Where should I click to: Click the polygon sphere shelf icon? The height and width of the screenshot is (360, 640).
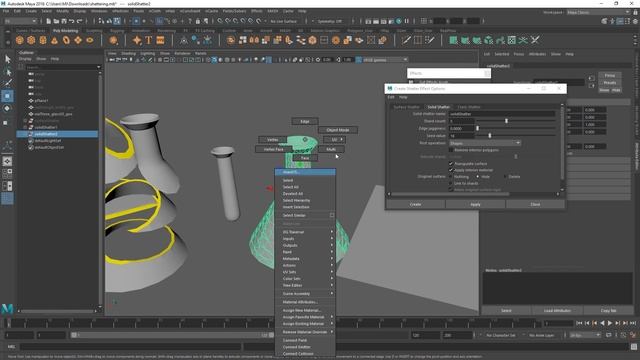(20, 40)
